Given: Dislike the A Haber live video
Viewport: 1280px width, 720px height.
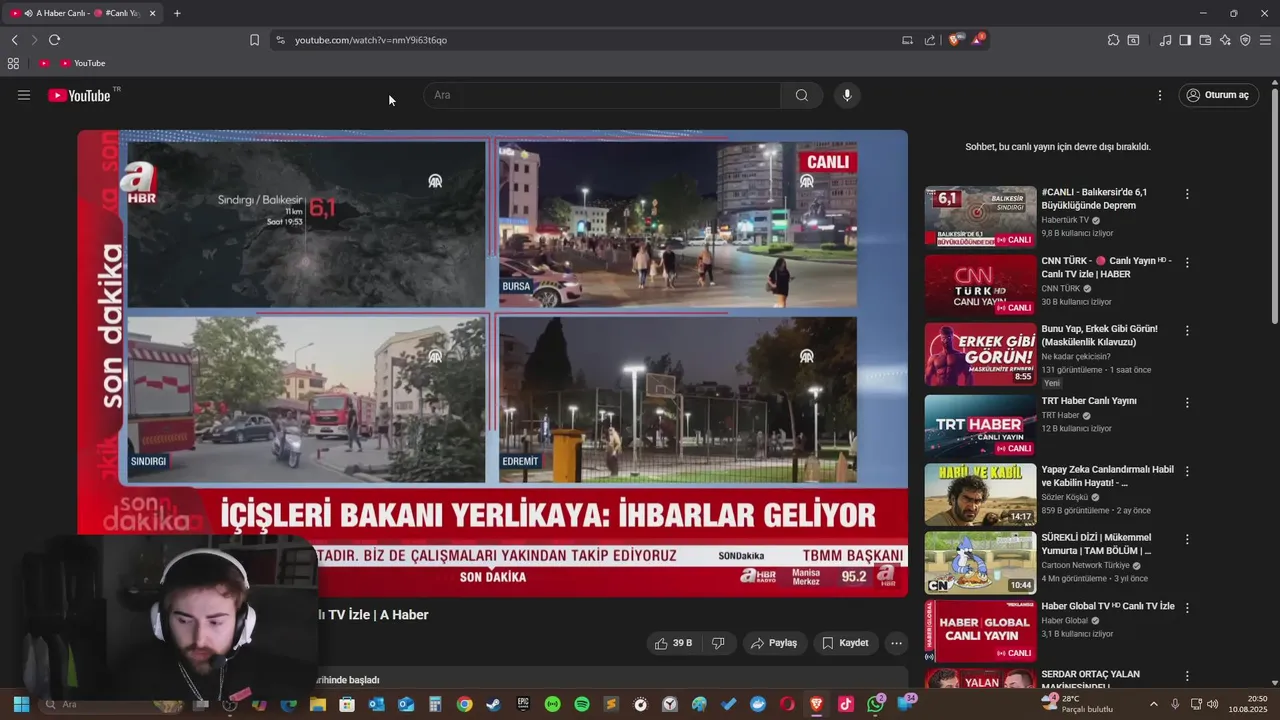Looking at the screenshot, I should click(x=718, y=643).
